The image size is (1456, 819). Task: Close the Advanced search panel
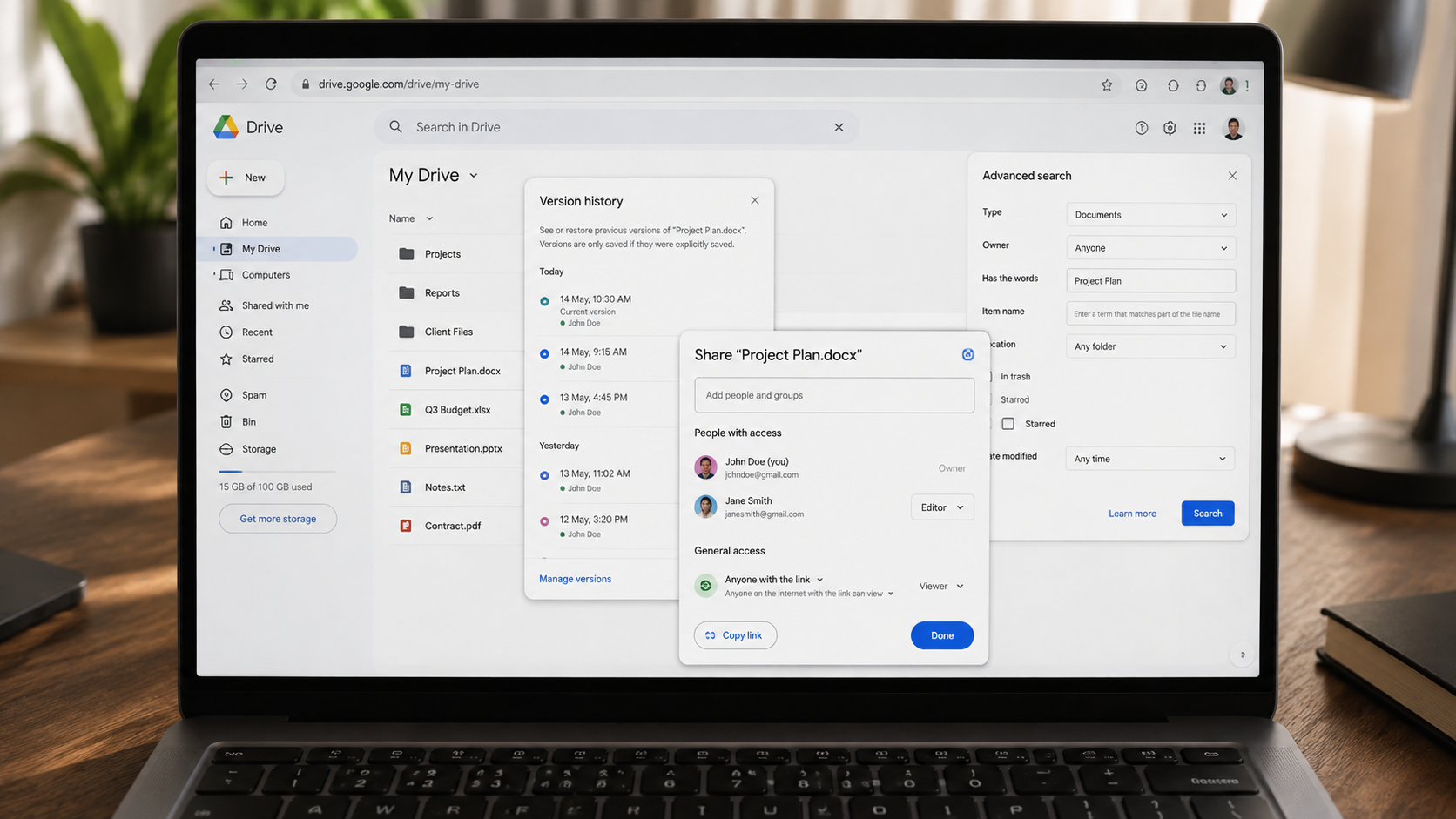click(x=1232, y=176)
